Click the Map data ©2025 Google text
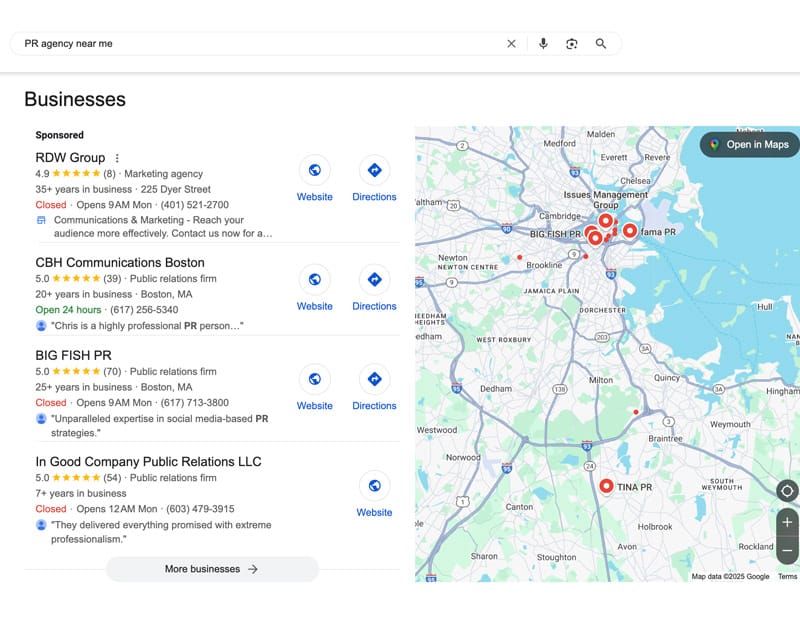Viewport: 800px width, 641px height. pyautogui.click(x=730, y=576)
